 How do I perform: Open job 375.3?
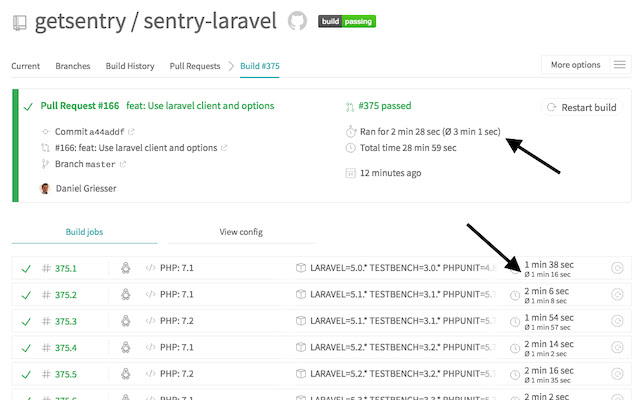tap(66, 321)
